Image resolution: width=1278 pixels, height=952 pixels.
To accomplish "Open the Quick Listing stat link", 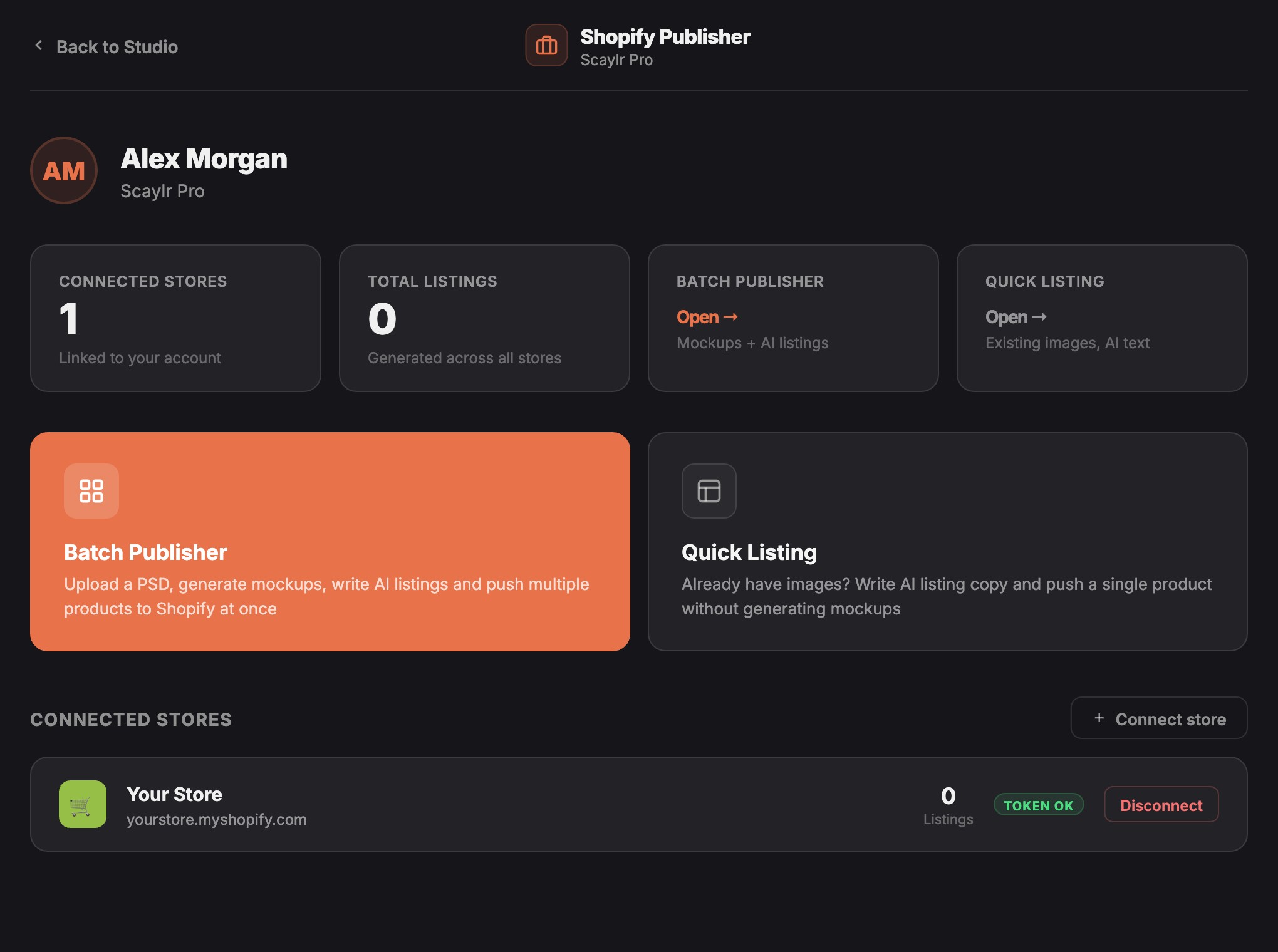I will tap(1016, 317).
